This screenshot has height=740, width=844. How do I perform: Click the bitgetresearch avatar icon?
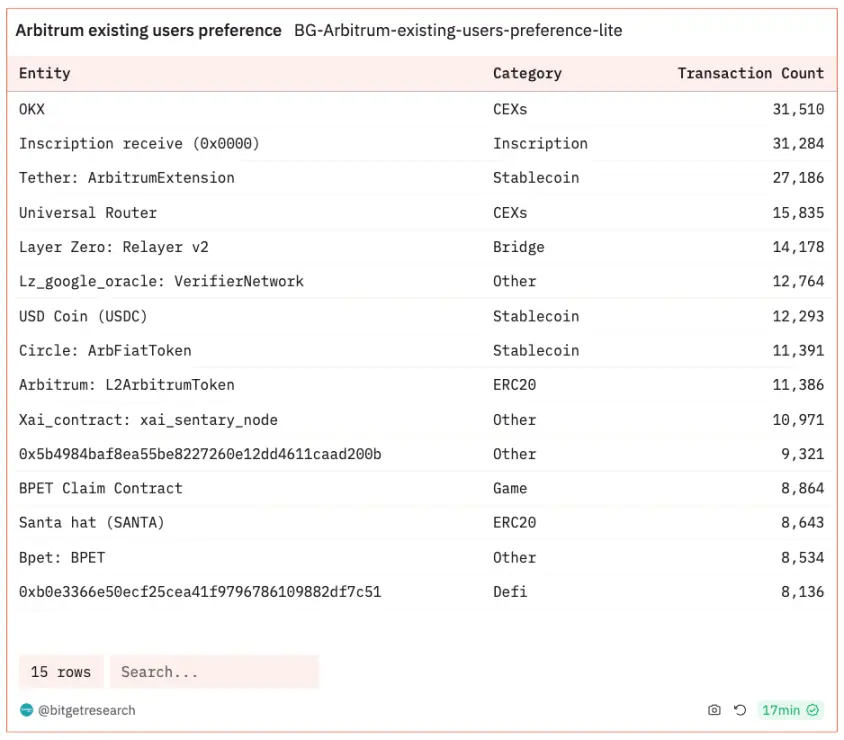26,710
